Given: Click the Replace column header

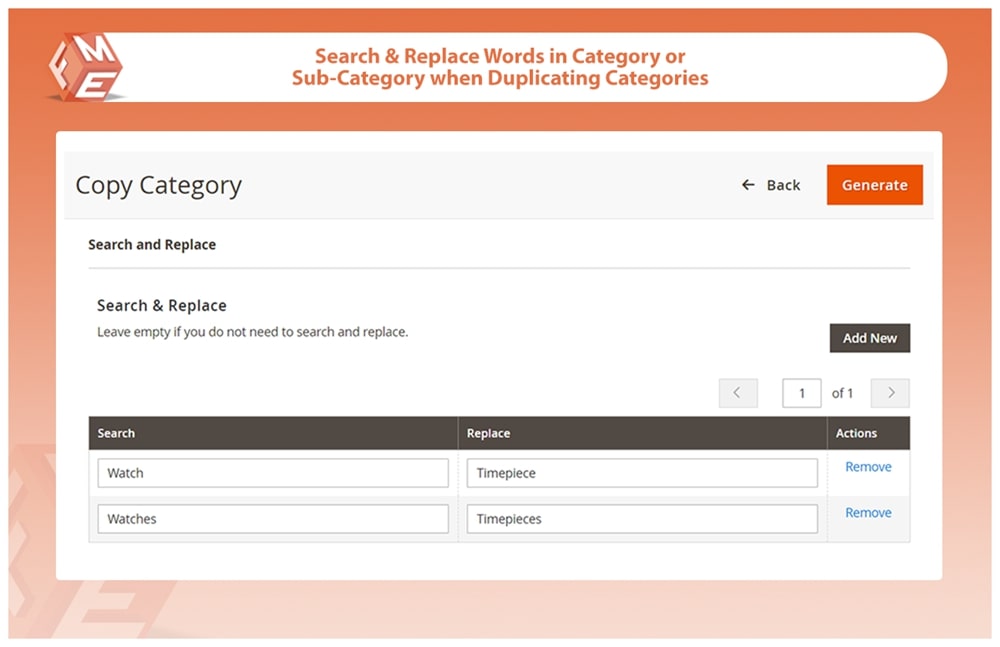Looking at the screenshot, I should 488,433.
